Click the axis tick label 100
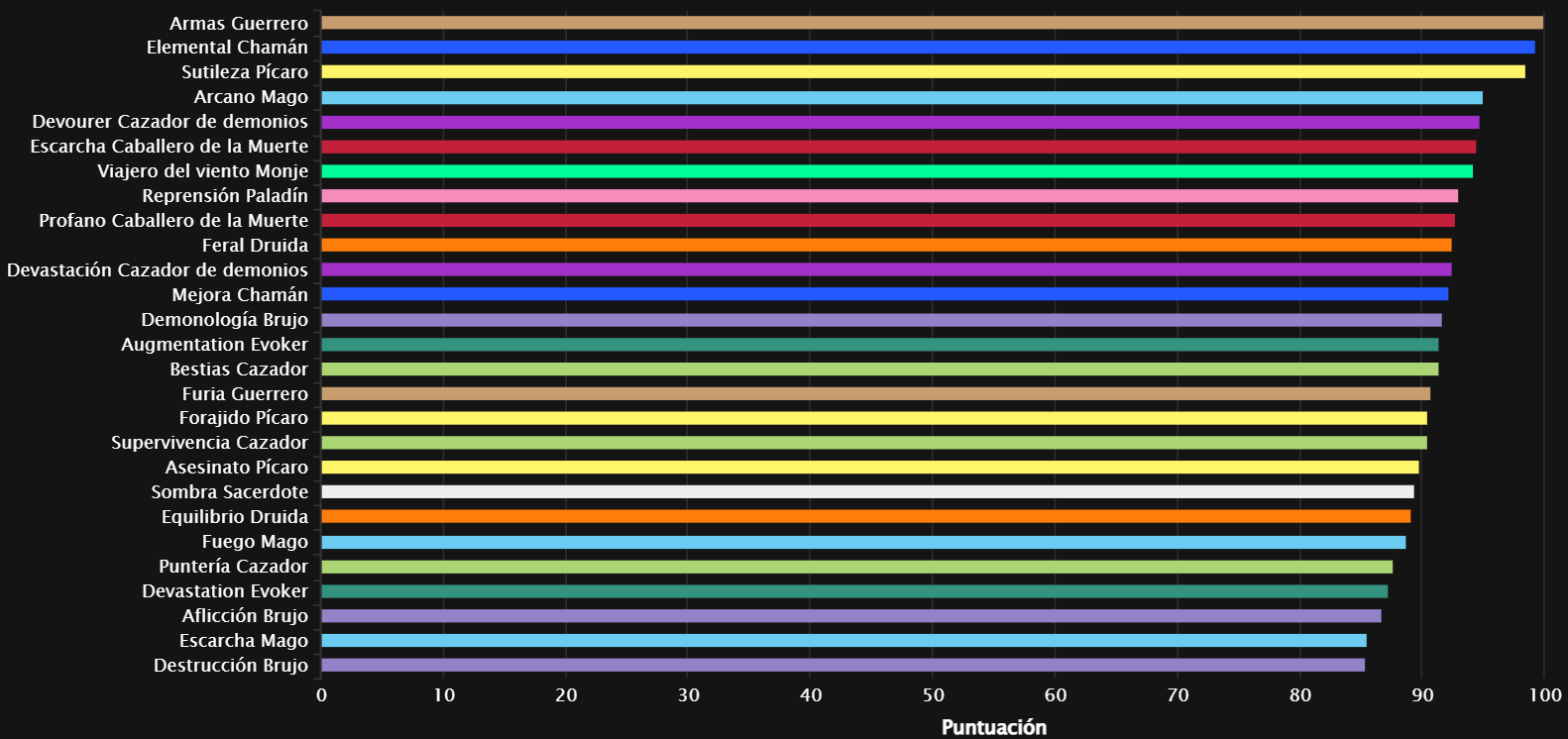The image size is (1568, 739). point(1544,695)
